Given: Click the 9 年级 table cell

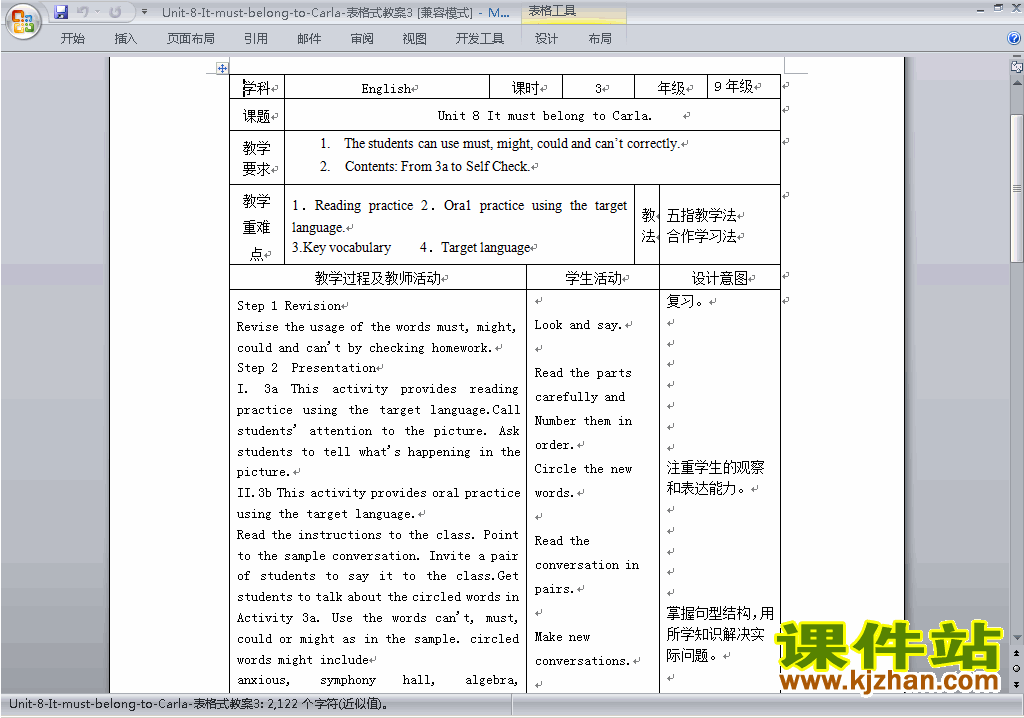Looking at the screenshot, I should [x=743, y=87].
